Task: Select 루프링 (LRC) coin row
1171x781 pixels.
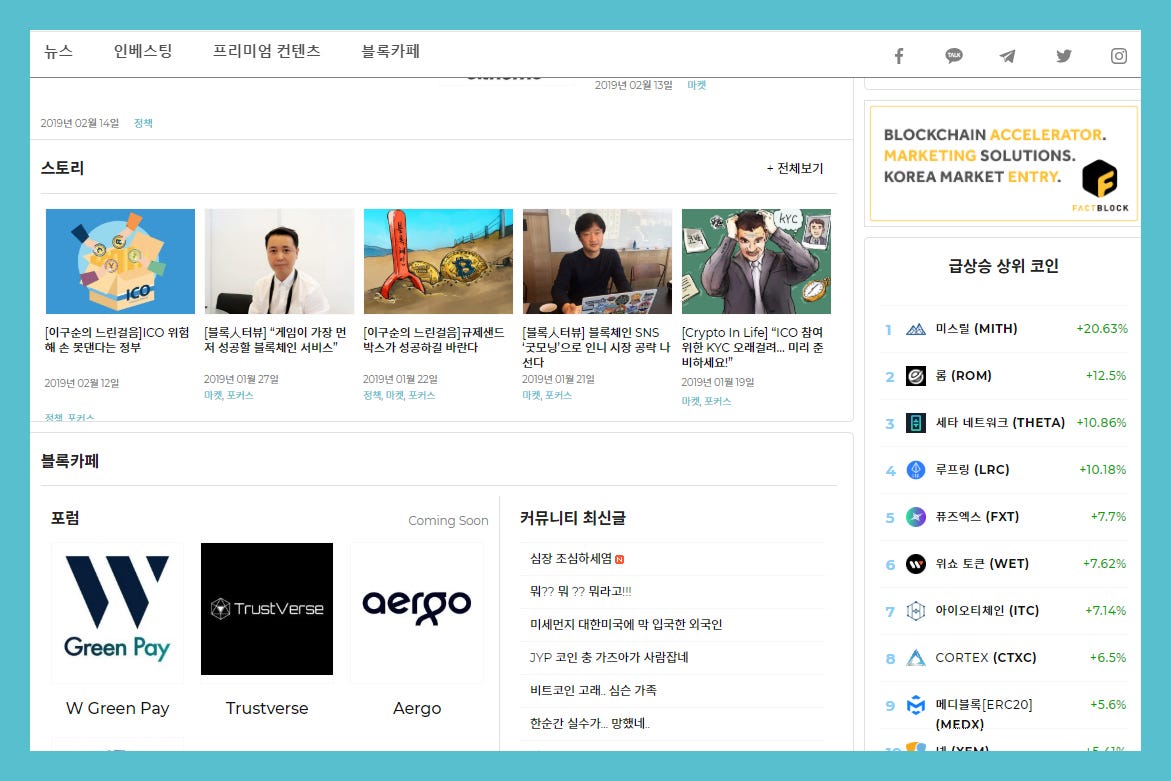Action: [x=1004, y=470]
